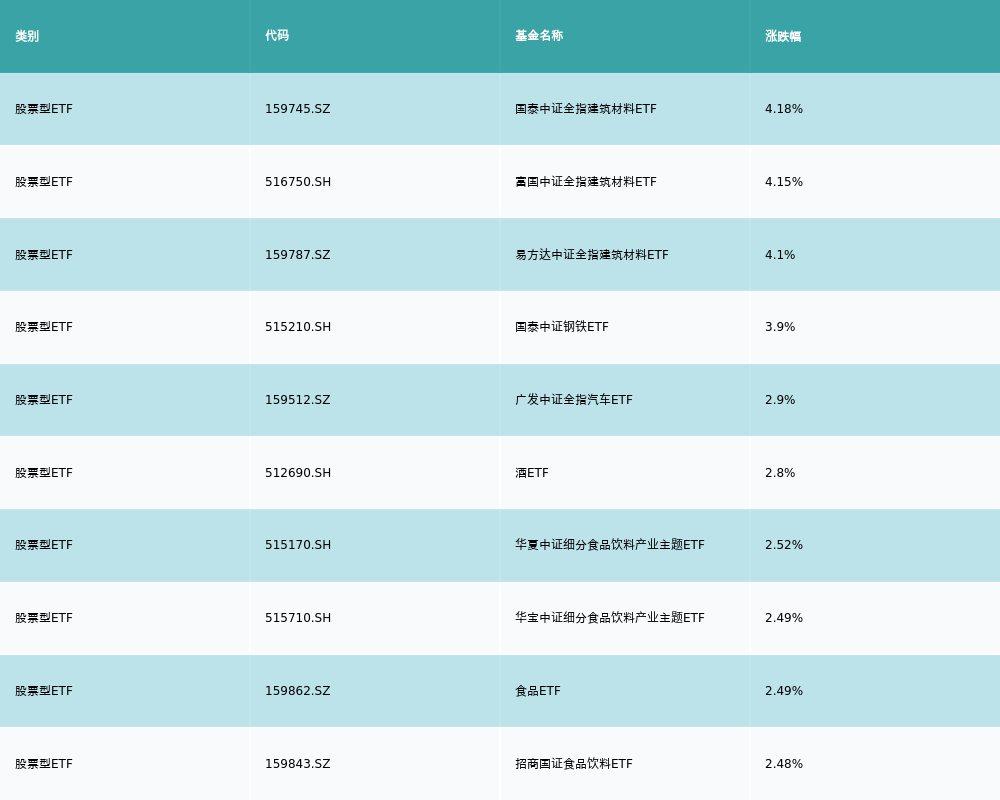Image resolution: width=1000 pixels, height=800 pixels.
Task: Select code 159512.SZ
Action: click(x=298, y=400)
